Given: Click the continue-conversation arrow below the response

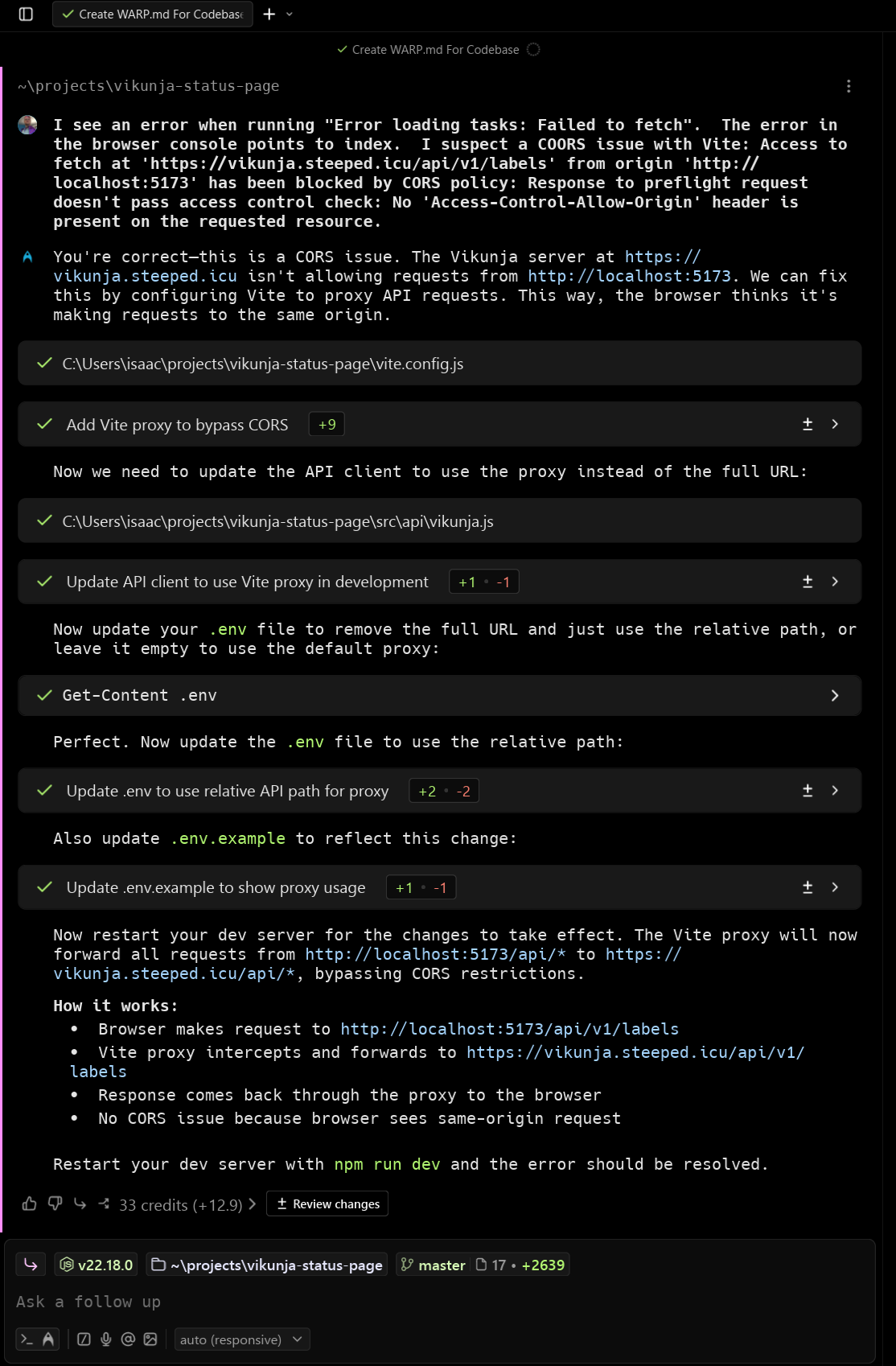Looking at the screenshot, I should pyautogui.click(x=80, y=1203).
